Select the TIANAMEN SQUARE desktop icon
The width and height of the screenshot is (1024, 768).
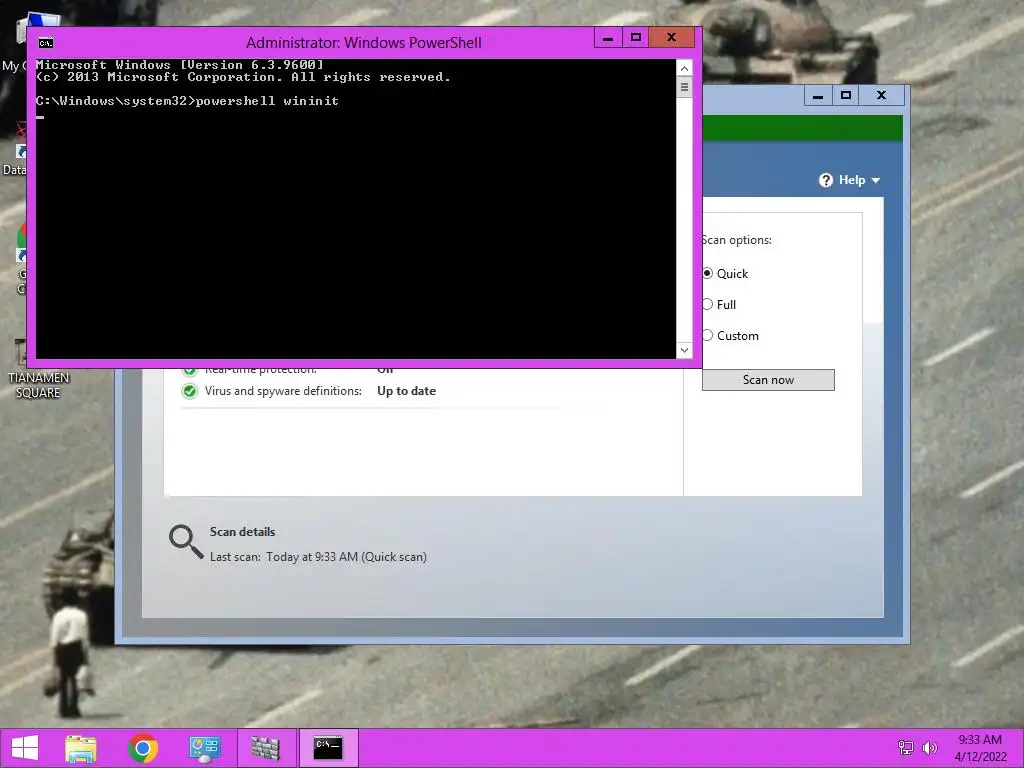click(x=38, y=370)
